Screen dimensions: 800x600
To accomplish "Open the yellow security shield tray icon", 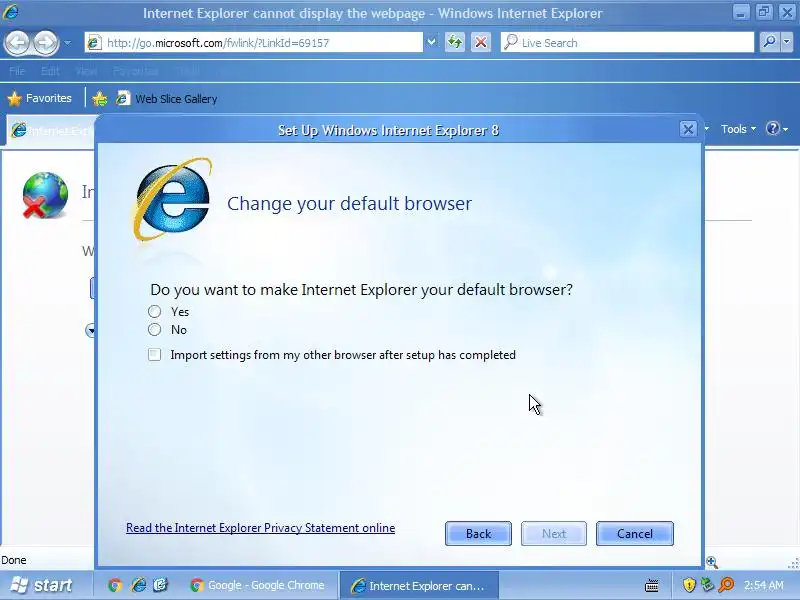I will pyautogui.click(x=689, y=585).
